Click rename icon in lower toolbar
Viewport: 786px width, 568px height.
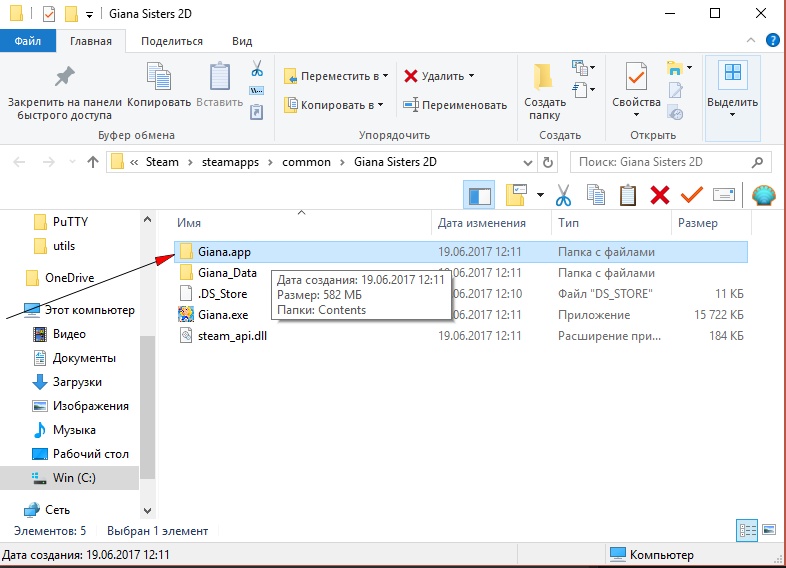tap(724, 195)
